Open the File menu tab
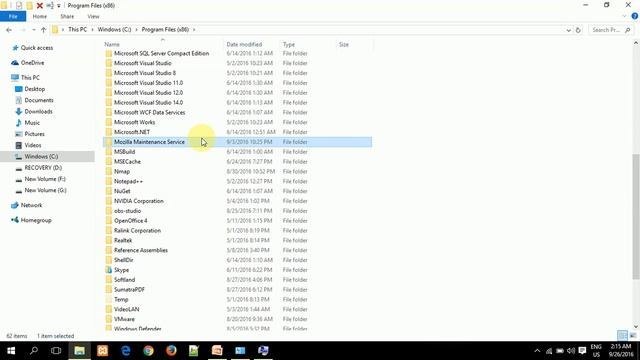Image resolution: width=640 pixels, height=360 pixels. 13,16
